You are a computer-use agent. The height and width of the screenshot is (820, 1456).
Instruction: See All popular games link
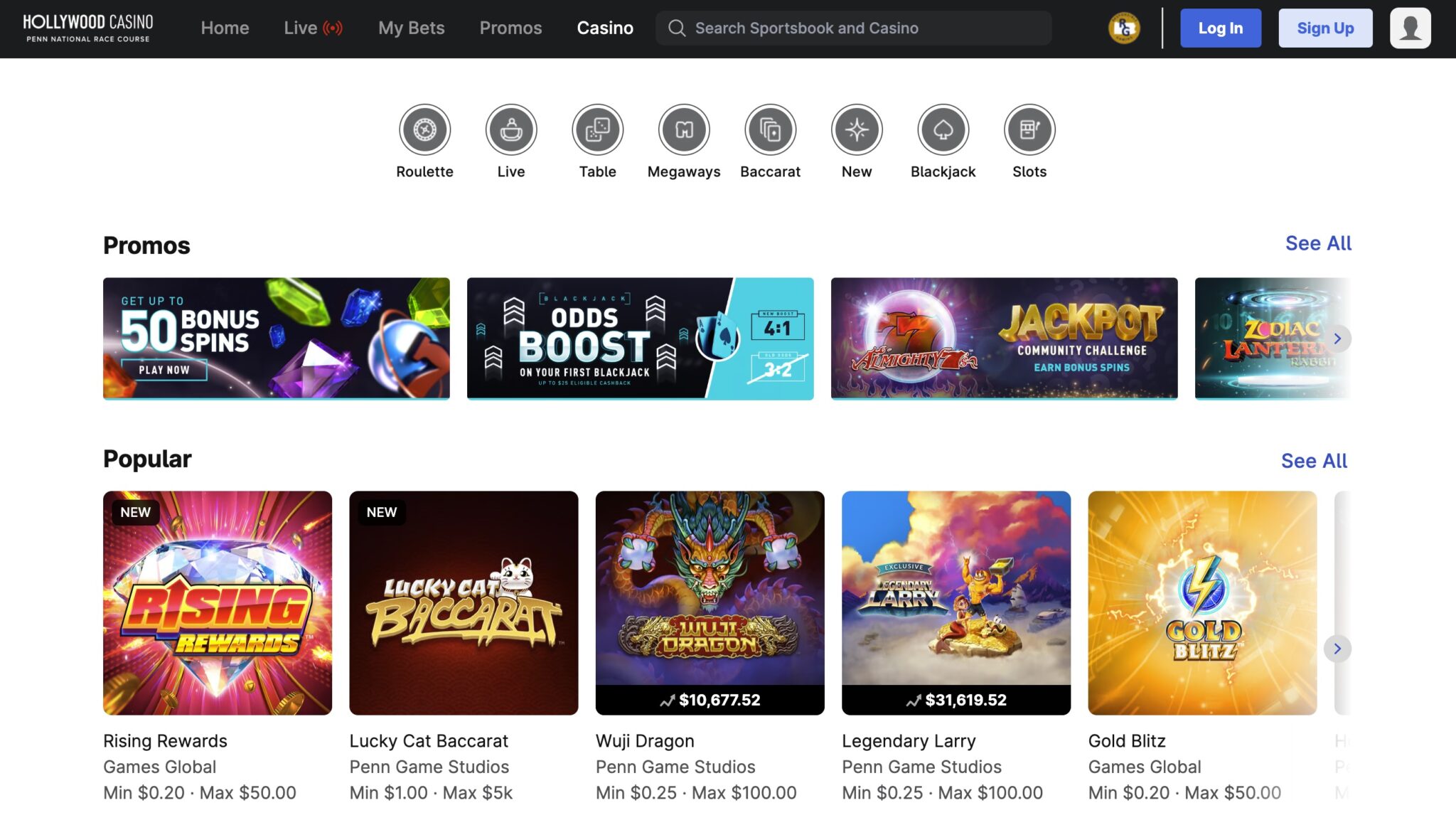click(1314, 461)
